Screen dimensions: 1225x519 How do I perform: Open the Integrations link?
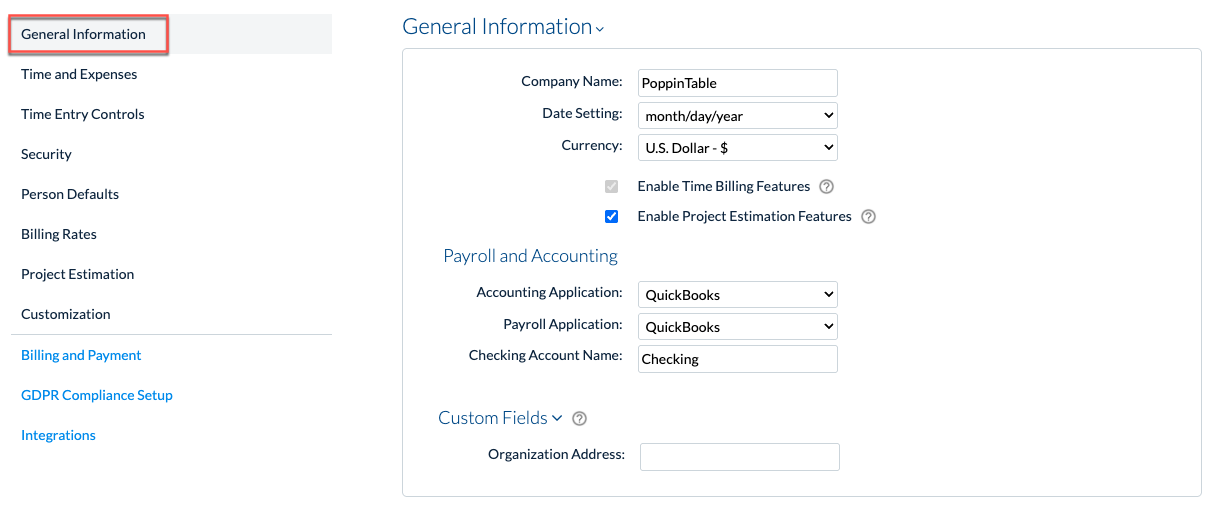(x=58, y=435)
